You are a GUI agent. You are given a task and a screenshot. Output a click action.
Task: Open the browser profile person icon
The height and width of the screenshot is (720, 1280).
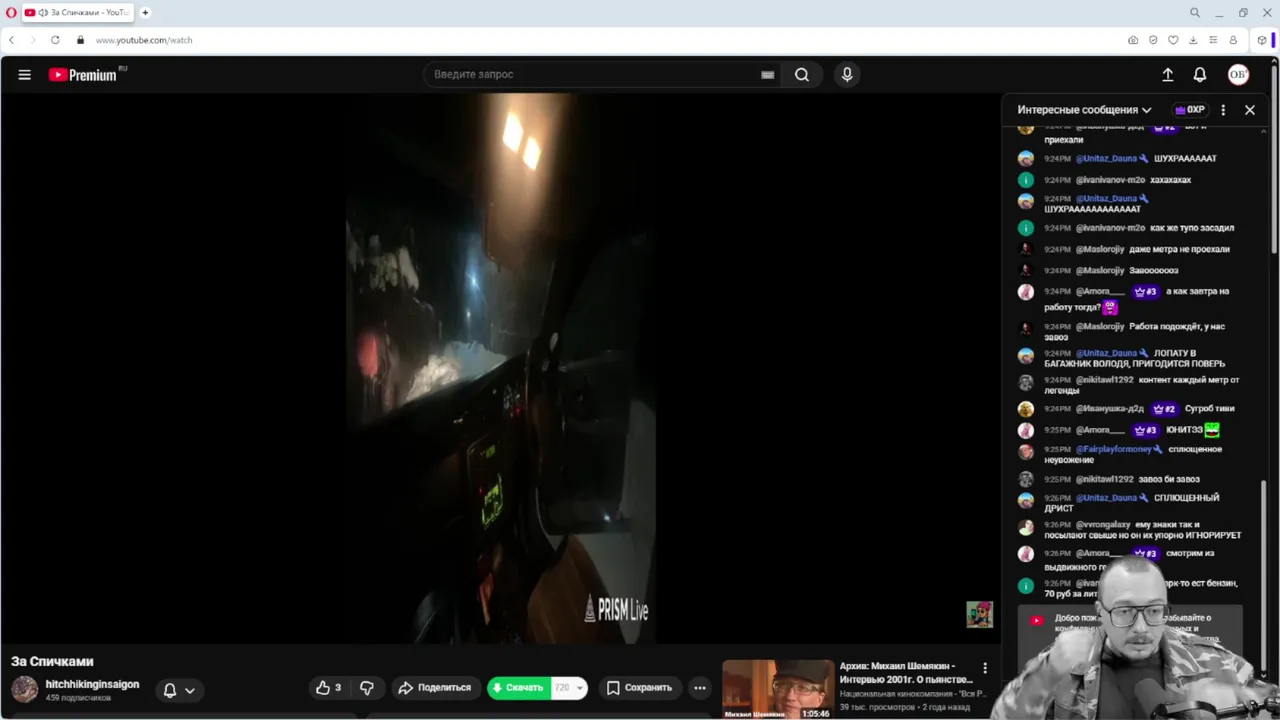click(1233, 40)
